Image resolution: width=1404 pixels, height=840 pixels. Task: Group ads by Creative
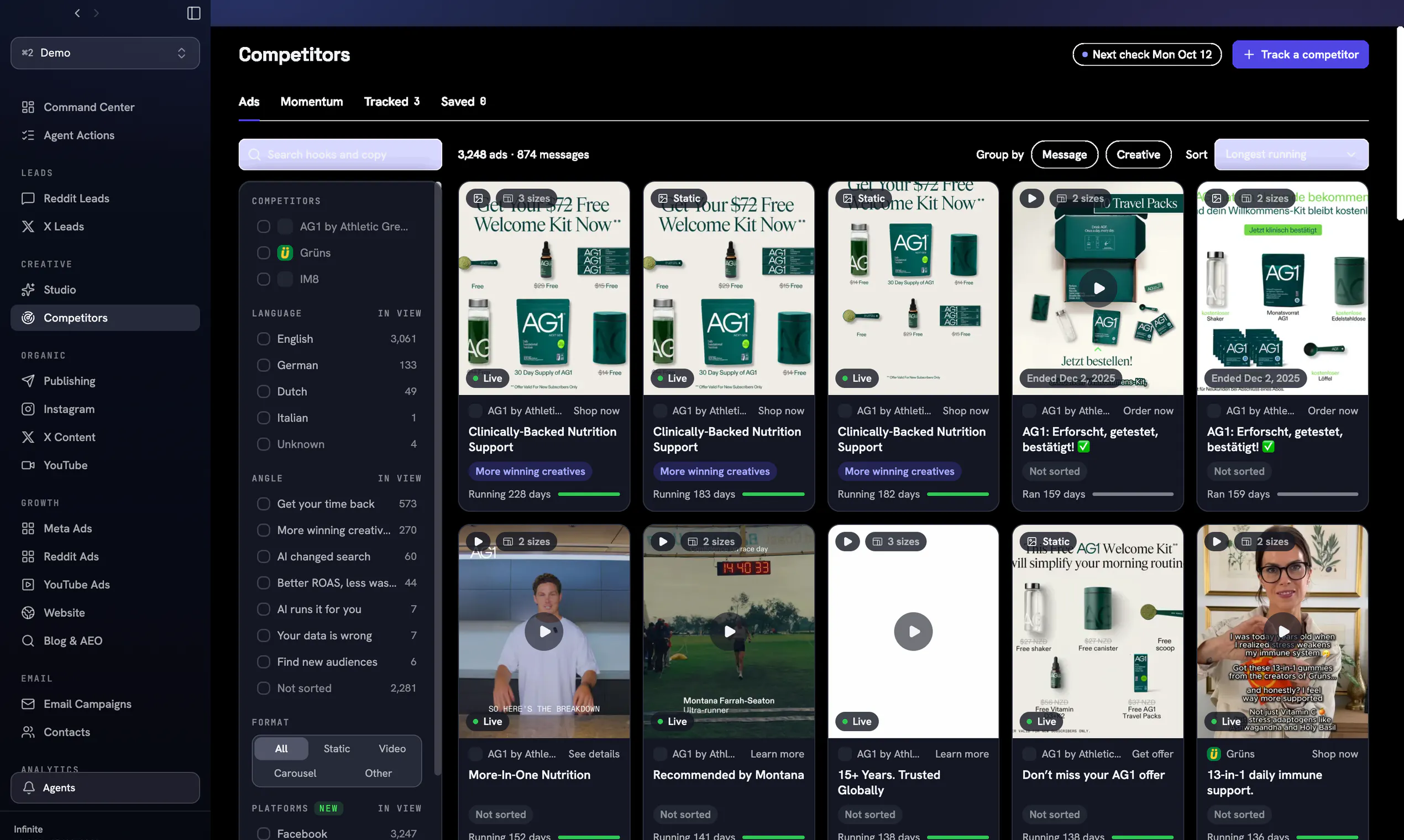coord(1138,155)
